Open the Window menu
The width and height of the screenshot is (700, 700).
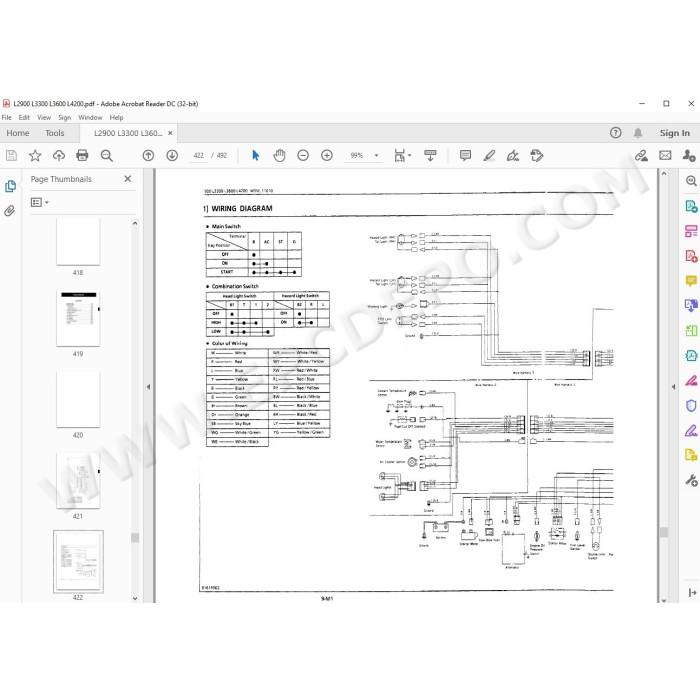90,117
